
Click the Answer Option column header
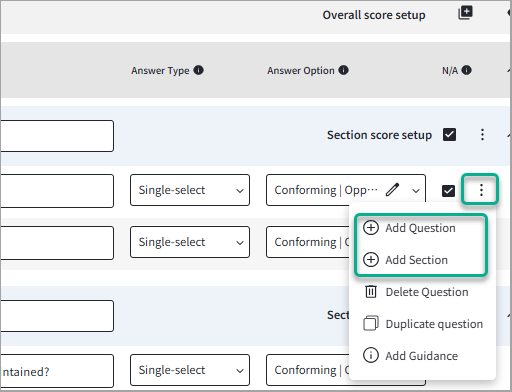[x=301, y=71]
